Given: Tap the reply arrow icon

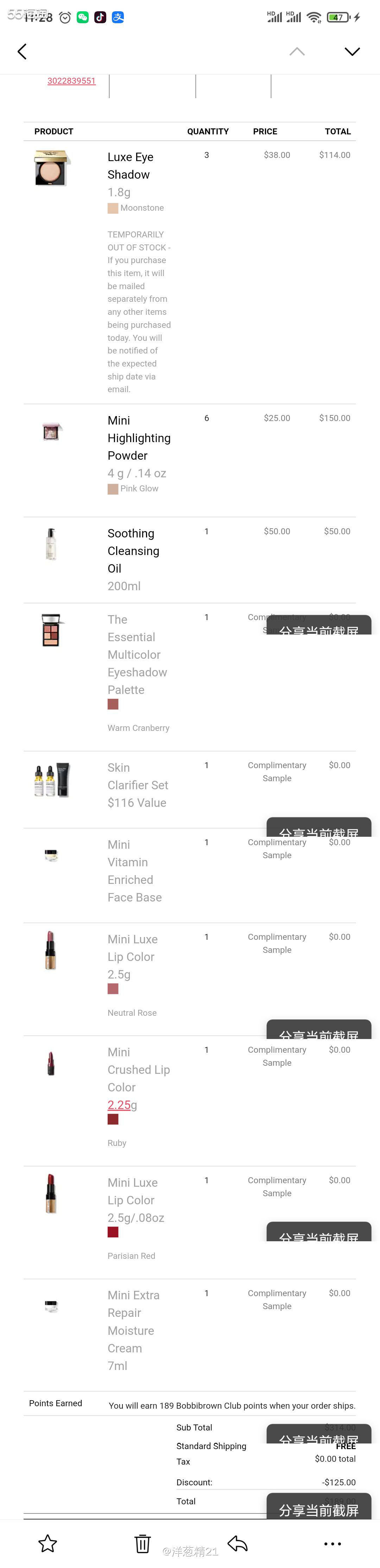Looking at the screenshot, I should pyautogui.click(x=237, y=1543).
